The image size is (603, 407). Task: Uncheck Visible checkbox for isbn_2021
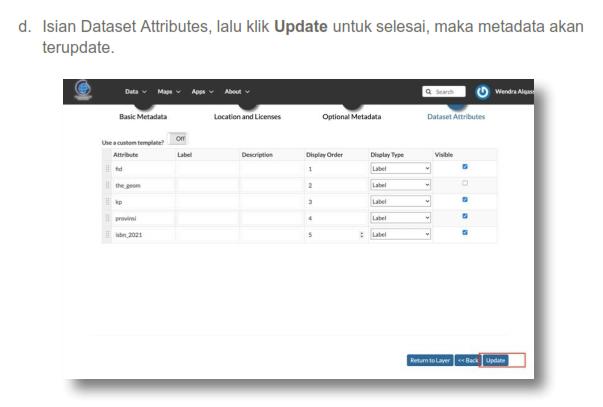pyautogui.click(x=464, y=233)
